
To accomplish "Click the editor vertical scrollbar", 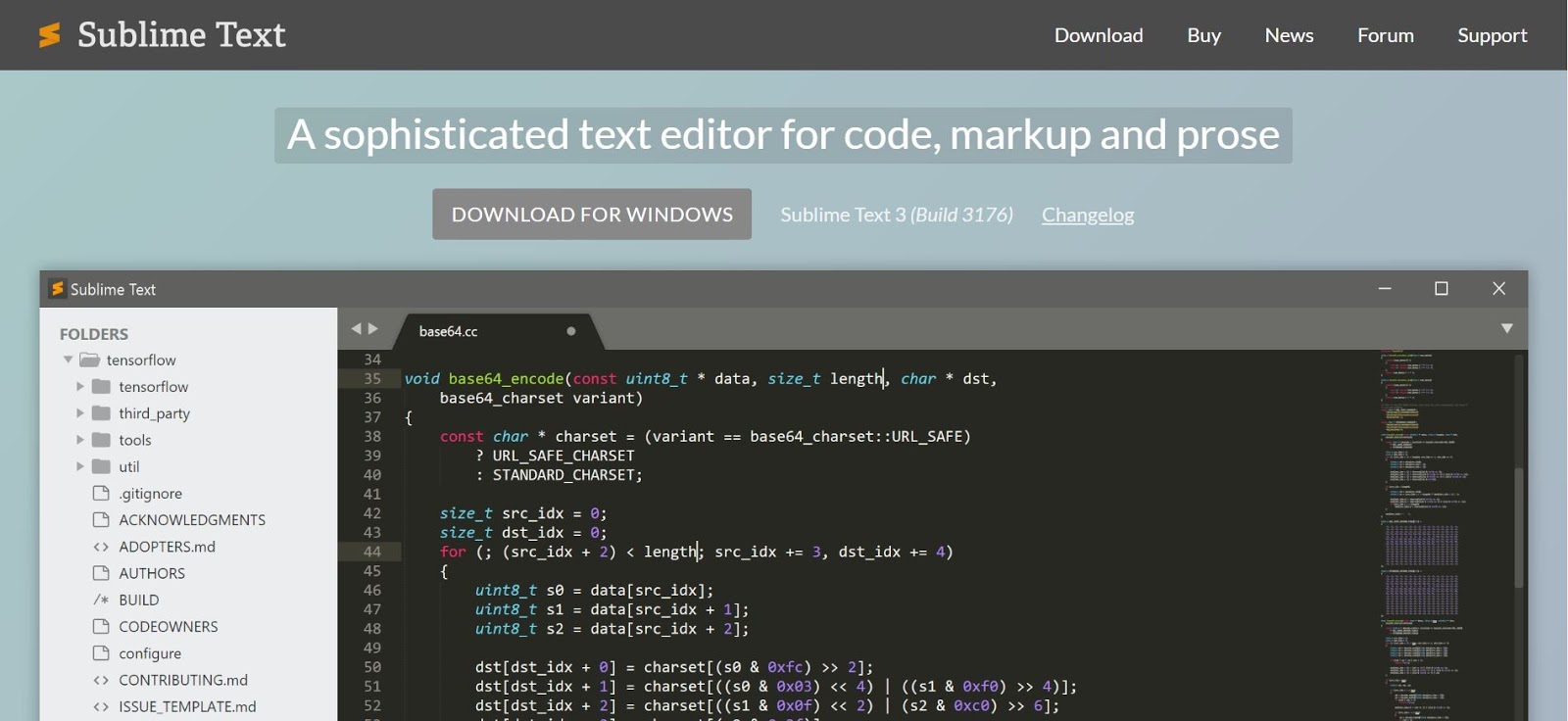I will point(1519,527).
